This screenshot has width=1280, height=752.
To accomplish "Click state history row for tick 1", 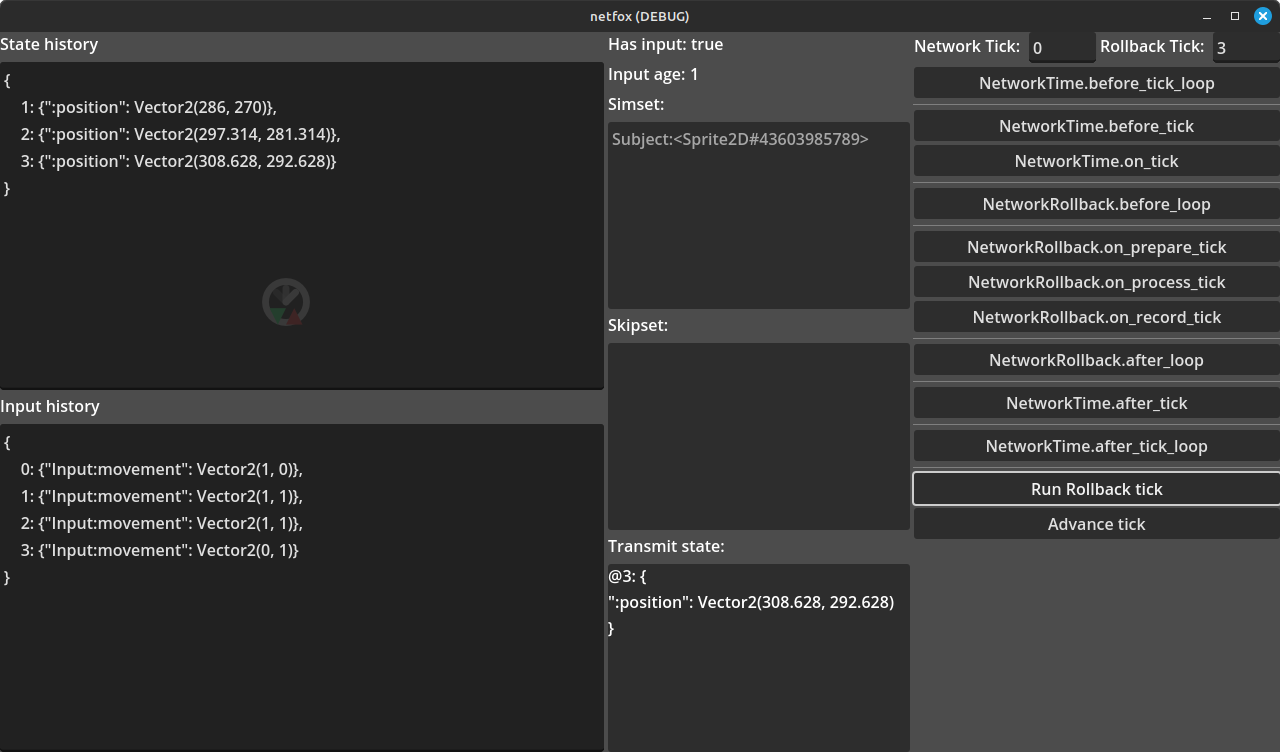I will click(148, 107).
